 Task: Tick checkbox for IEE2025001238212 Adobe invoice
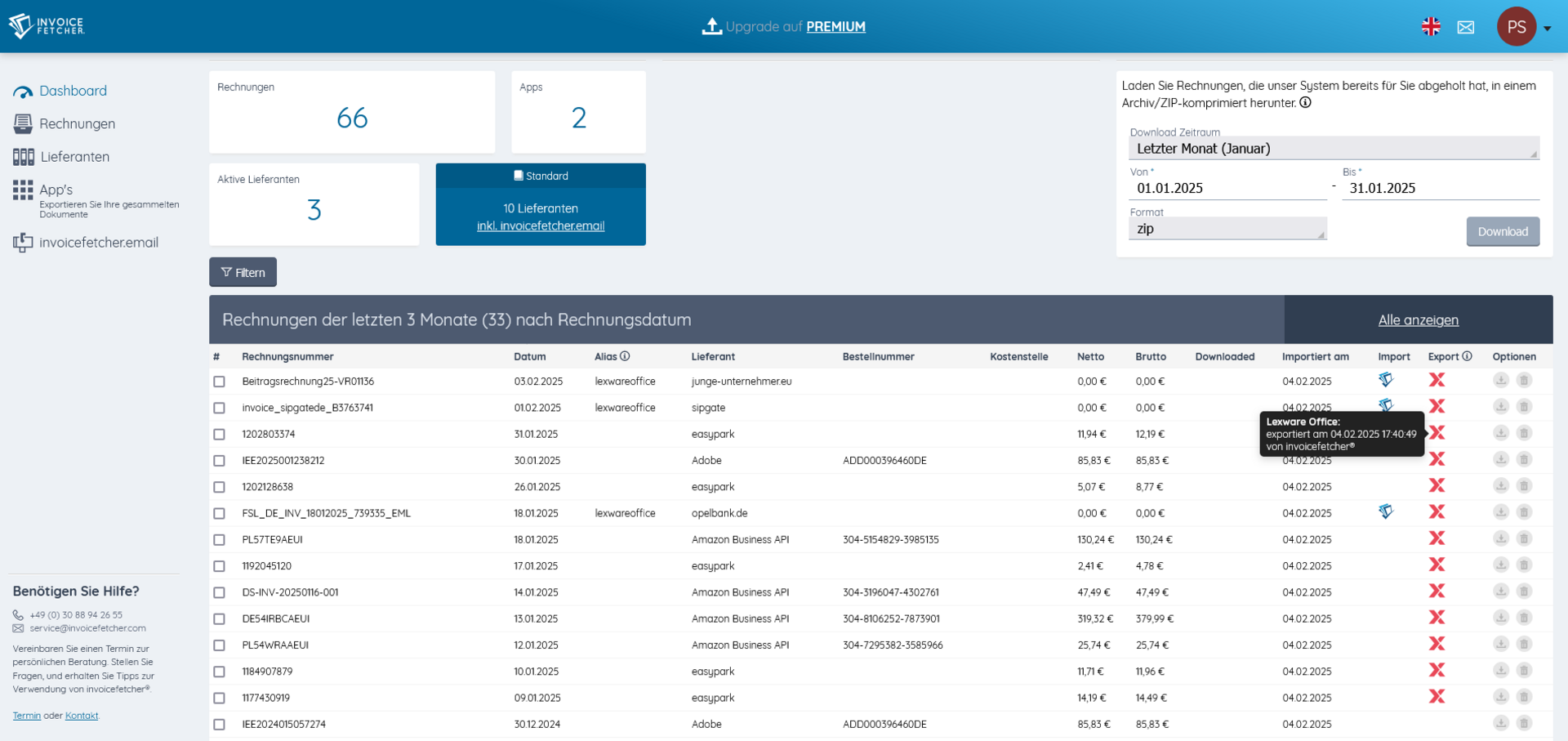tap(219, 461)
